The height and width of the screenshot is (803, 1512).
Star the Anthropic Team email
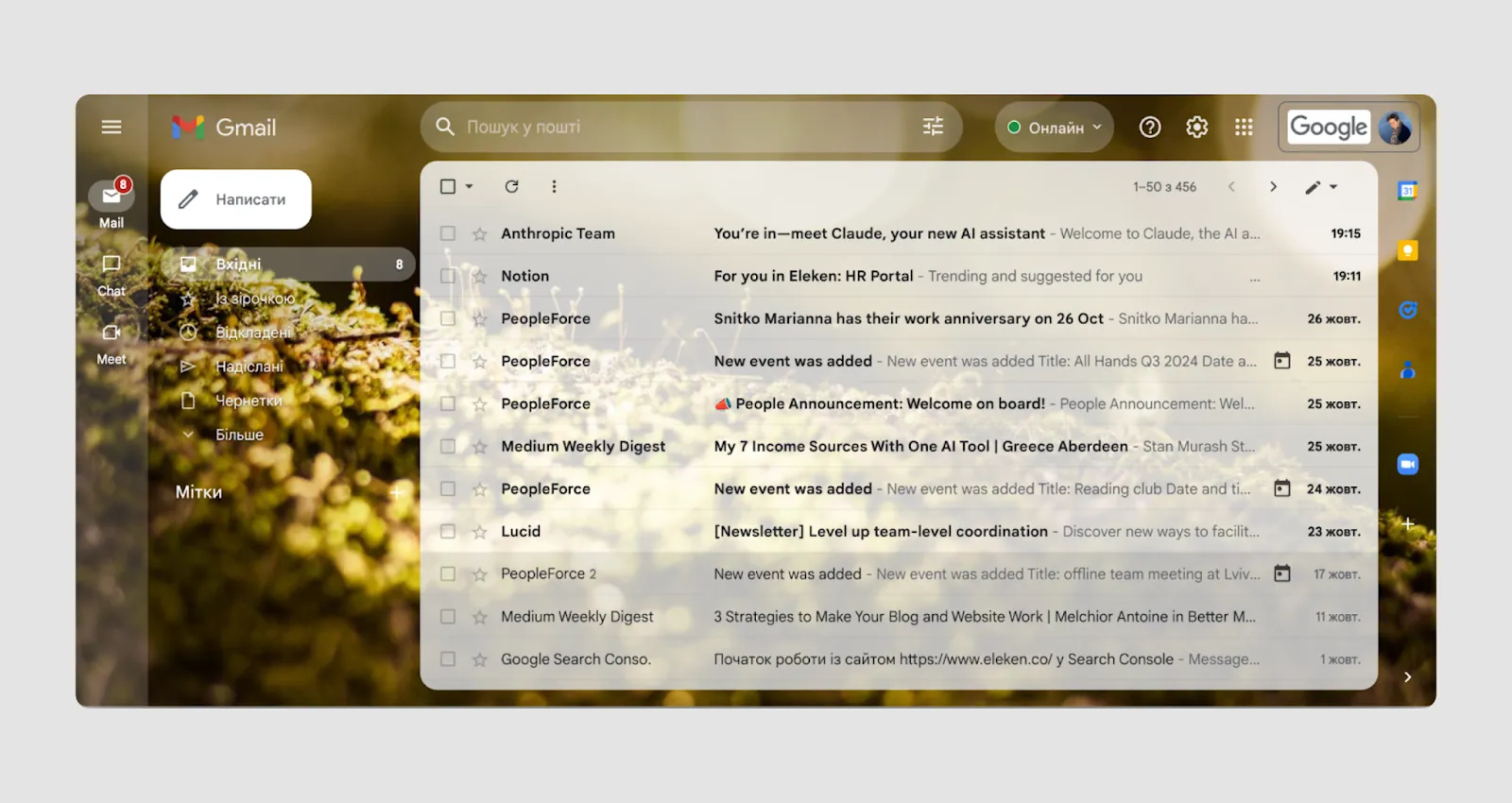(x=480, y=233)
